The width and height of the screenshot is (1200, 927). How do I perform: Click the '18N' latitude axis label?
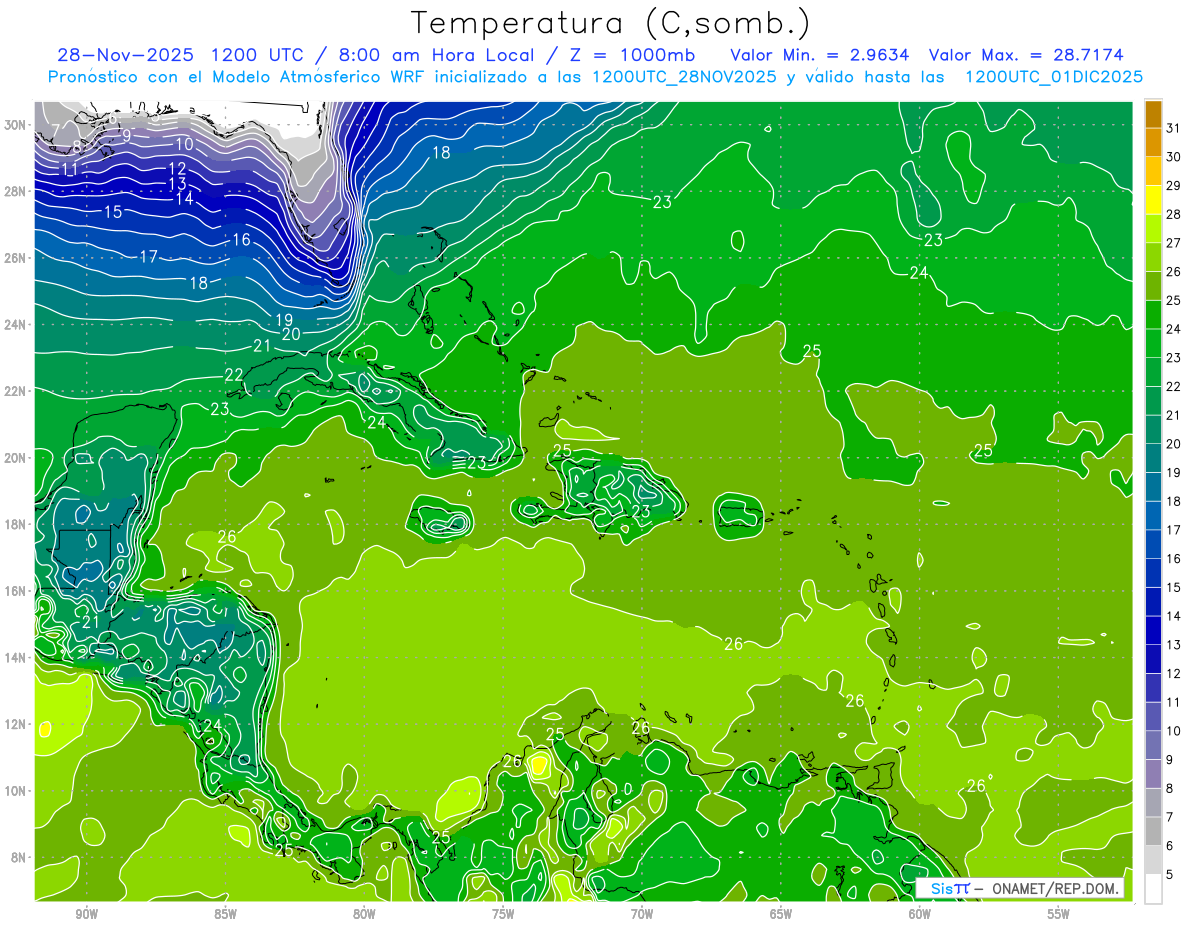tap(17, 524)
